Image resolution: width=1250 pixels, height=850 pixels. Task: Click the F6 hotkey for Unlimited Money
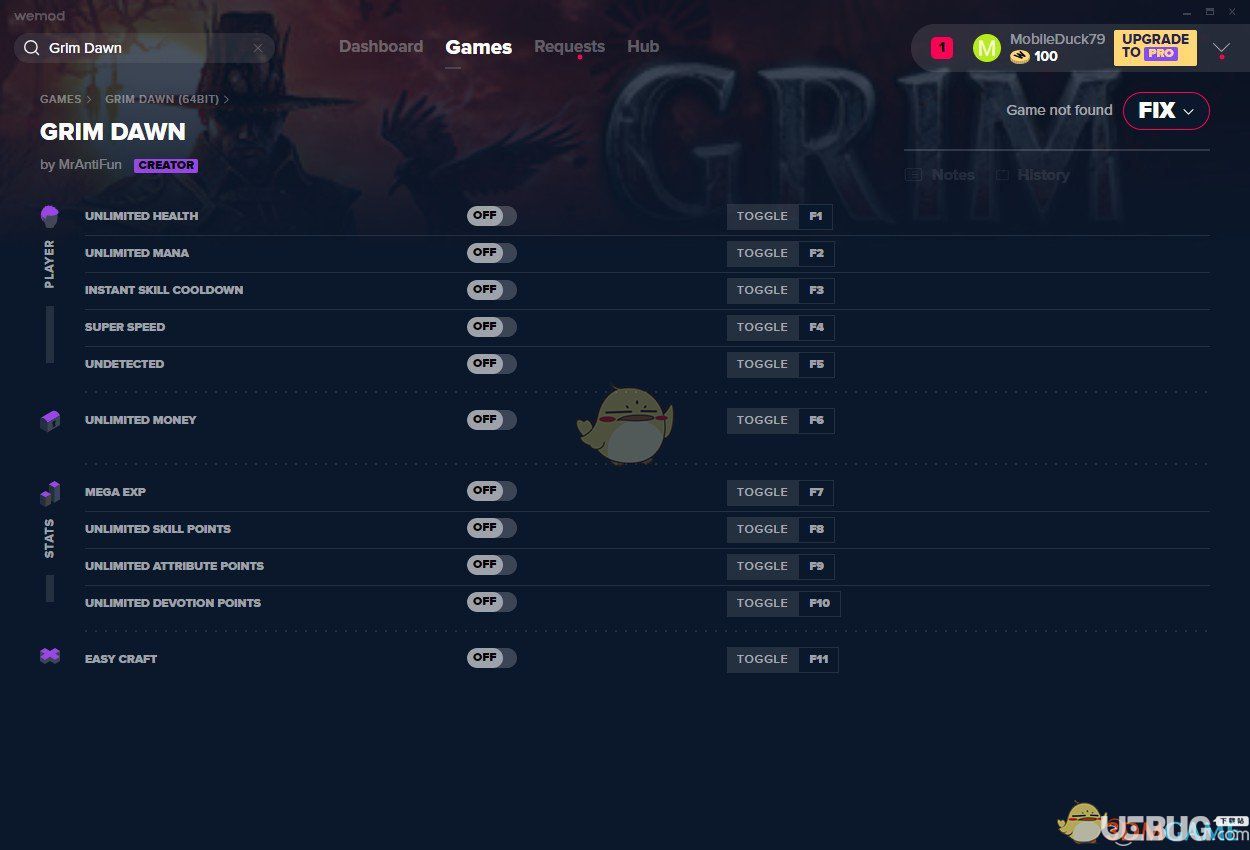817,421
